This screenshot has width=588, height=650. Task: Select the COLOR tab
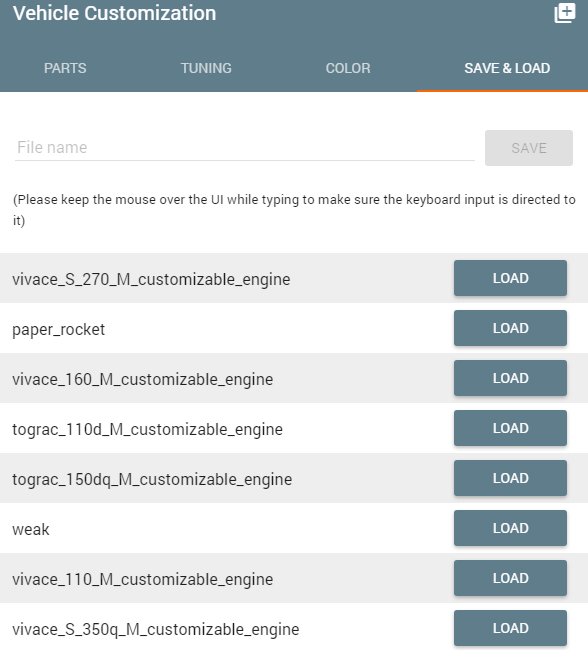[348, 68]
